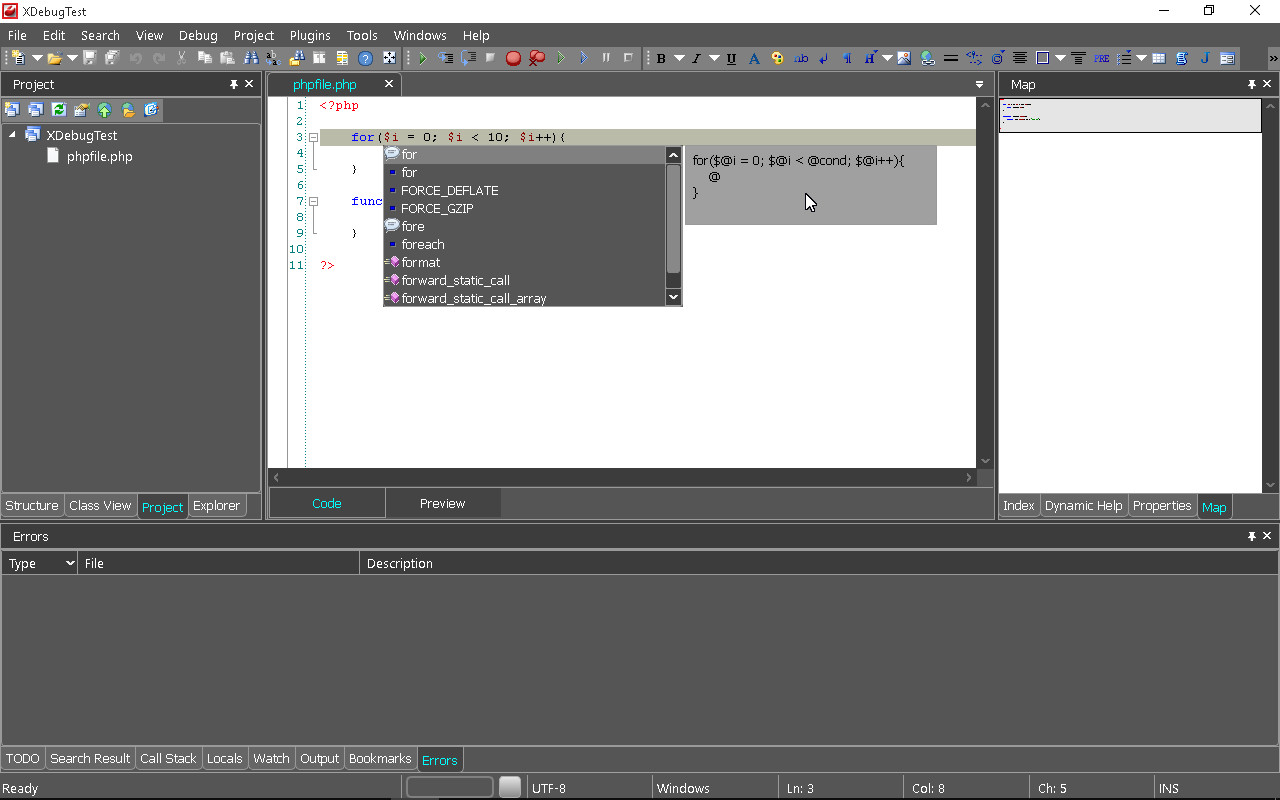Click the File column header in Errors

coord(218,564)
